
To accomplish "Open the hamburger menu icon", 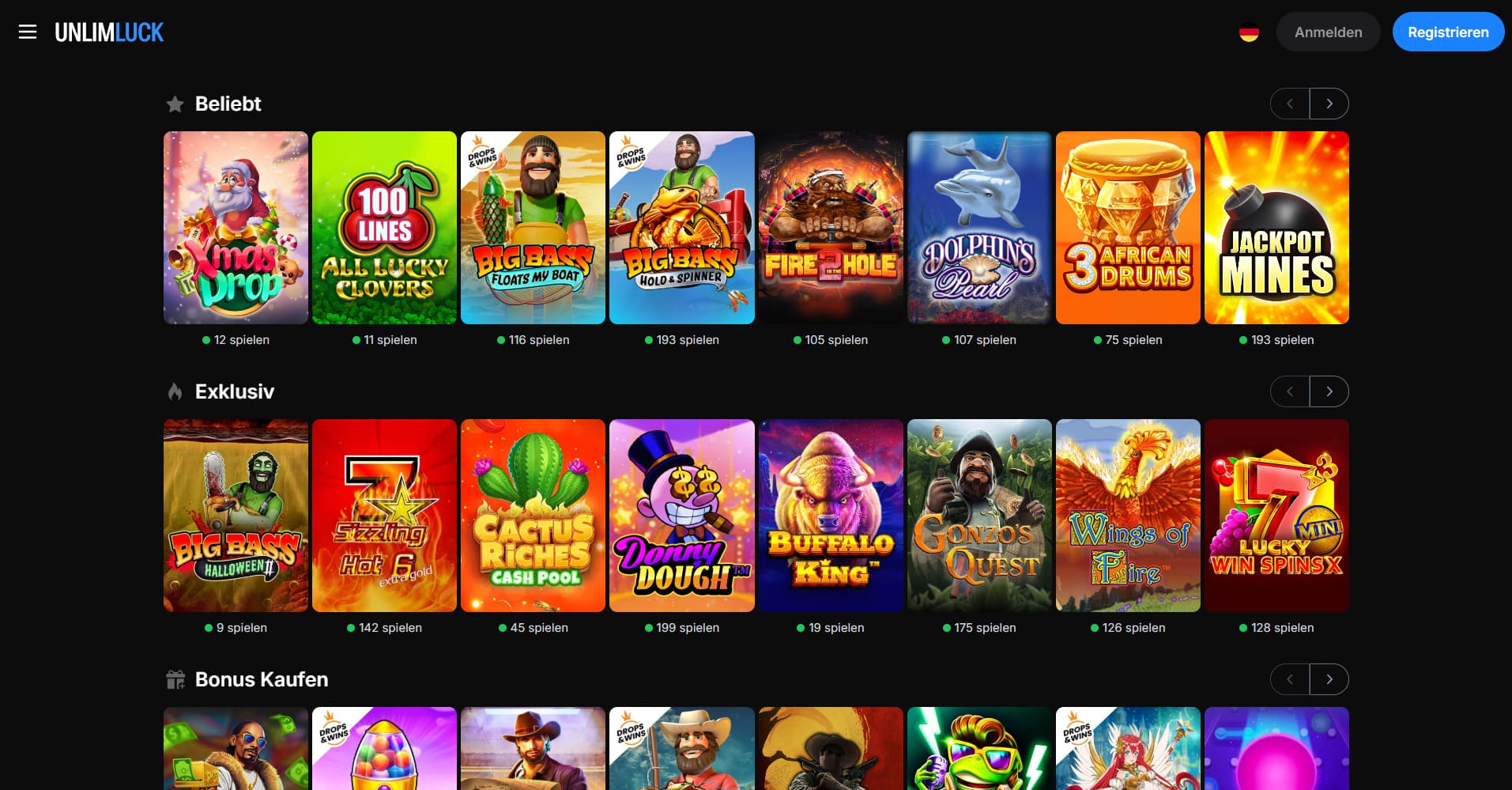I will click(x=28, y=32).
